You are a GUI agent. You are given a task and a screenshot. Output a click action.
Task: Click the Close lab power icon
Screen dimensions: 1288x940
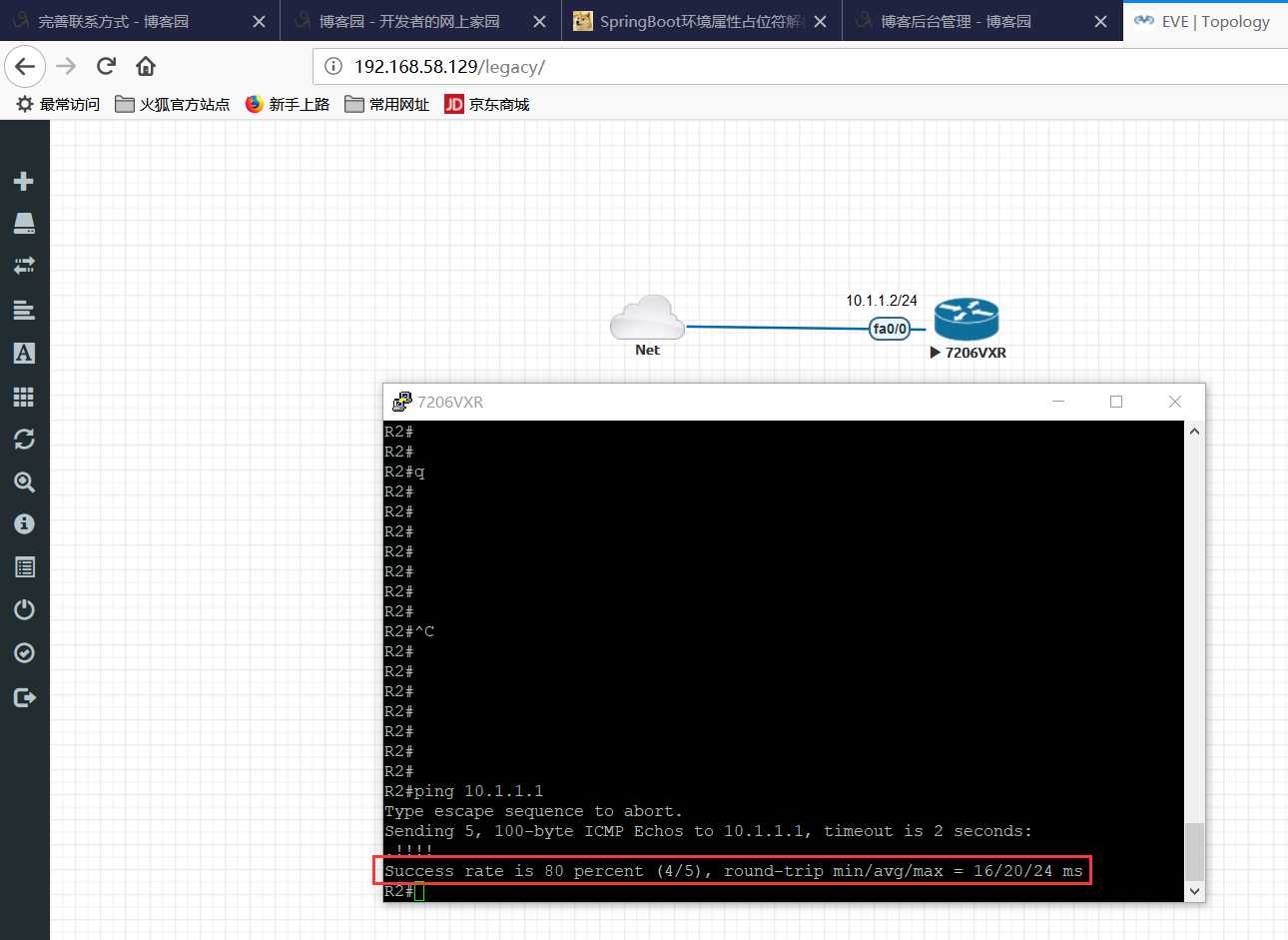pos(24,610)
